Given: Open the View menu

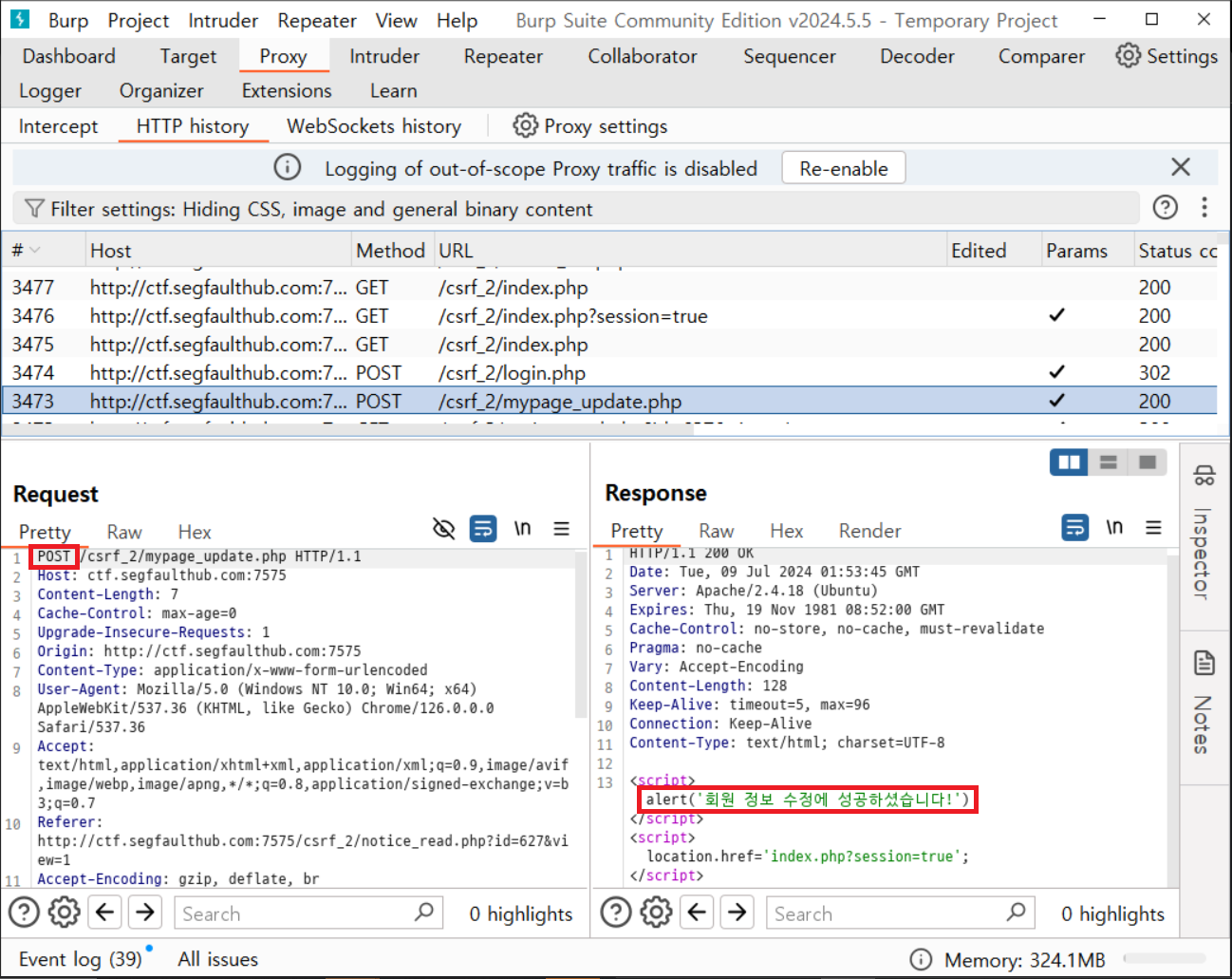Looking at the screenshot, I should pyautogui.click(x=396, y=20).
